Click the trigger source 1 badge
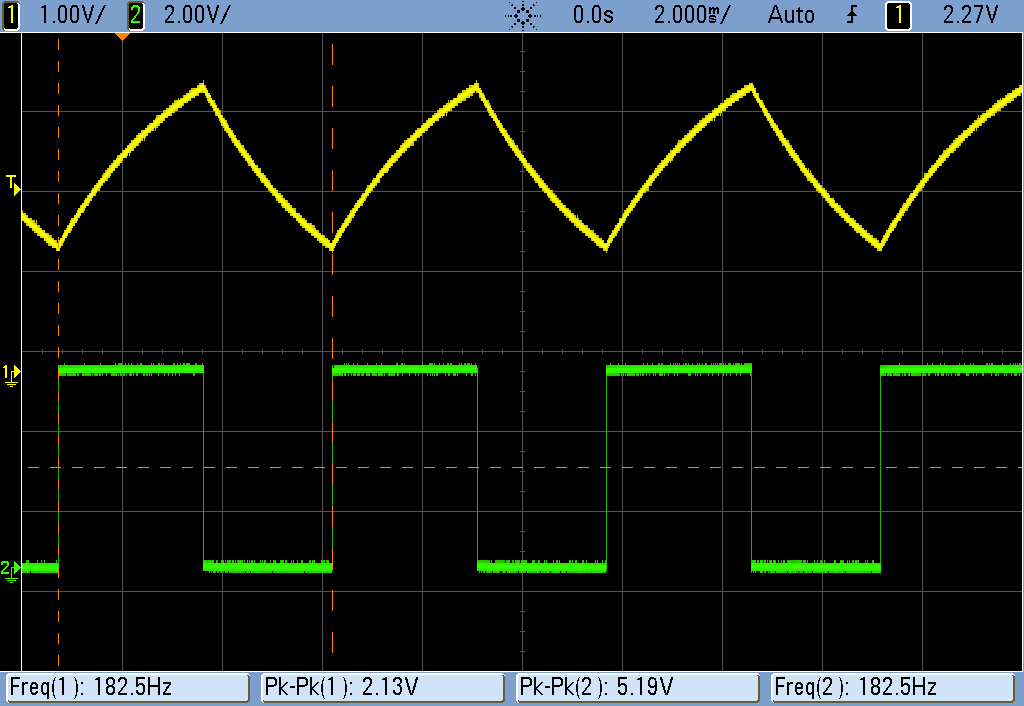This screenshot has width=1024, height=706. (899, 15)
